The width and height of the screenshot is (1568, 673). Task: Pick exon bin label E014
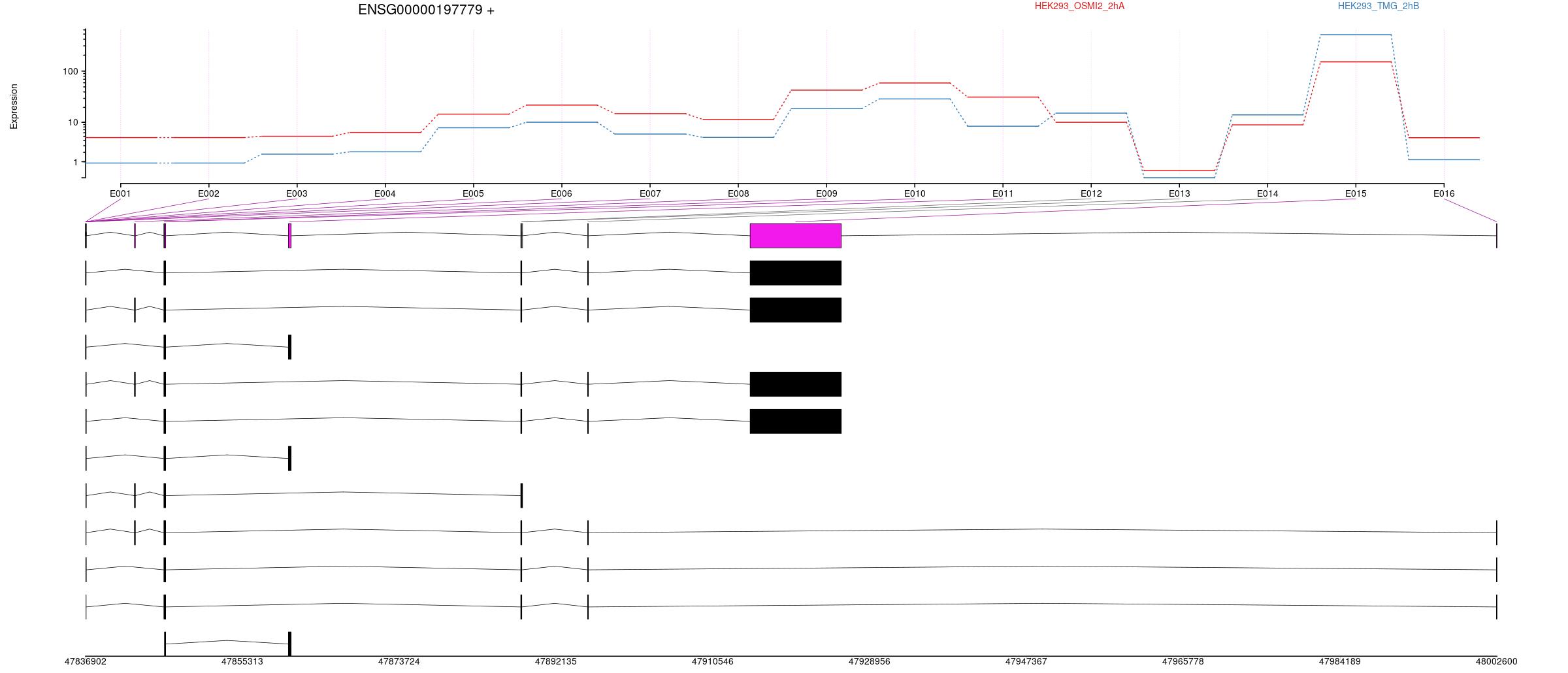[1267, 193]
